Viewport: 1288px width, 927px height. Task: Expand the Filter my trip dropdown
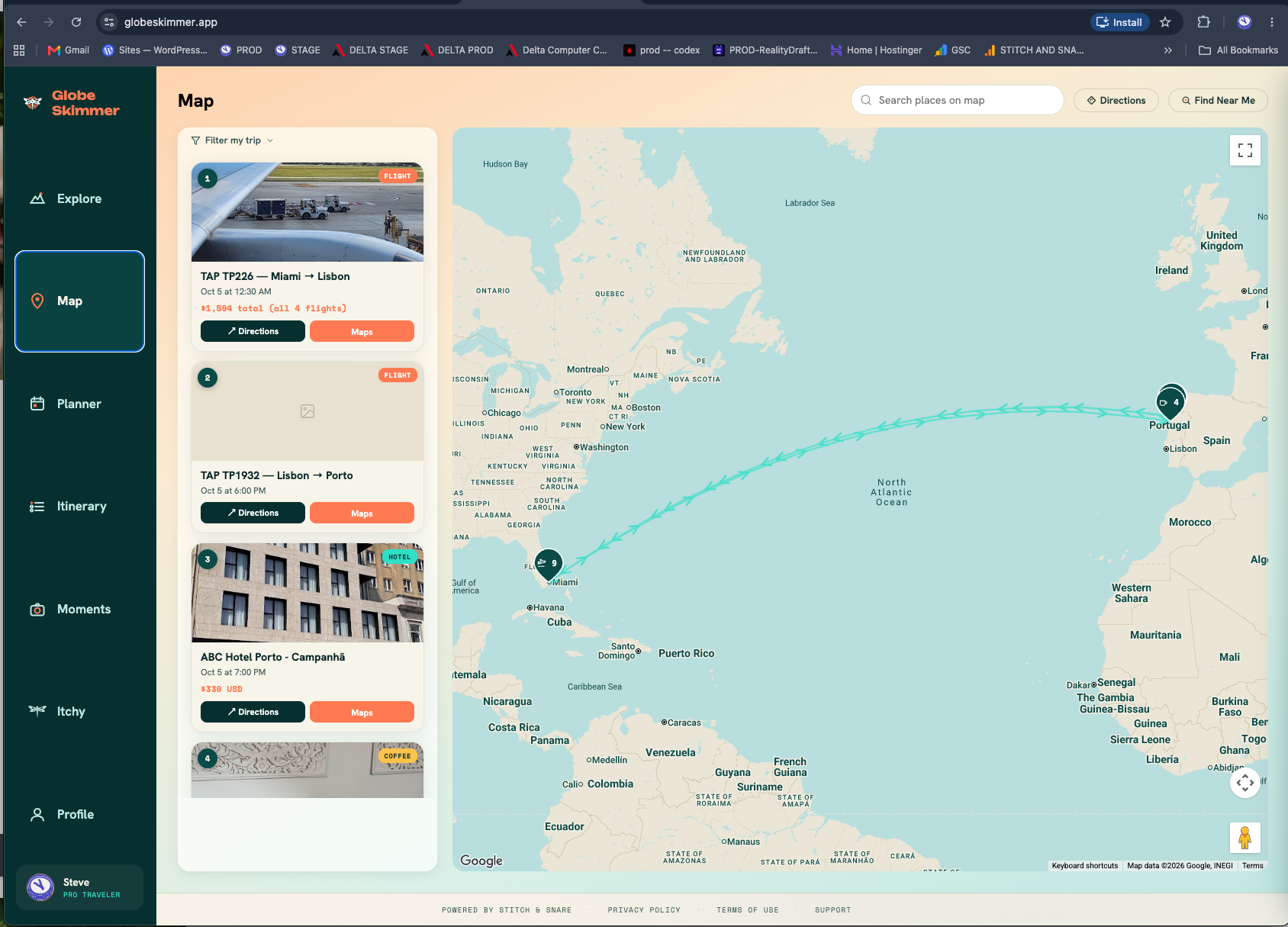[232, 140]
